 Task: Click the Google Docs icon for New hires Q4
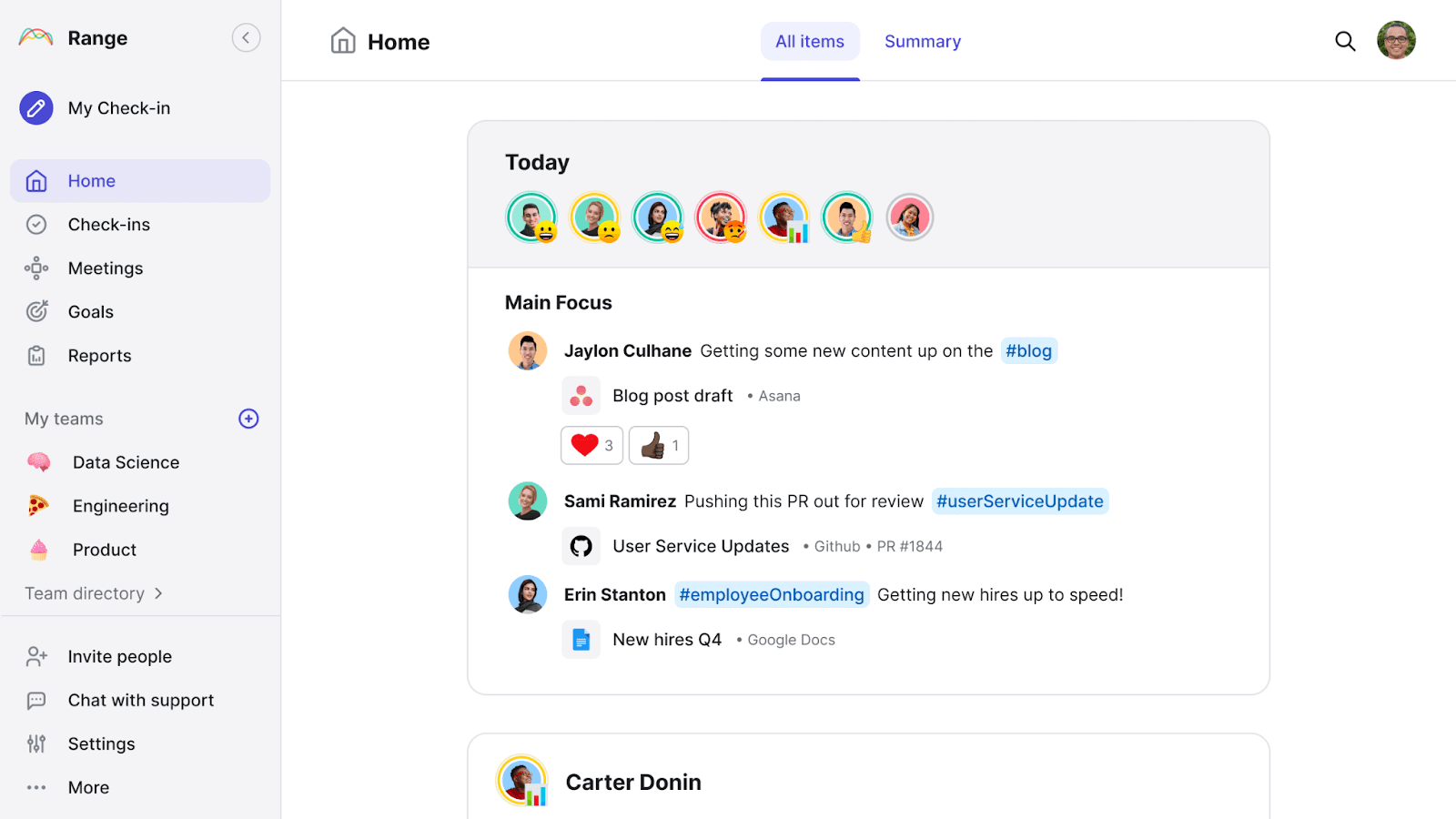click(581, 640)
